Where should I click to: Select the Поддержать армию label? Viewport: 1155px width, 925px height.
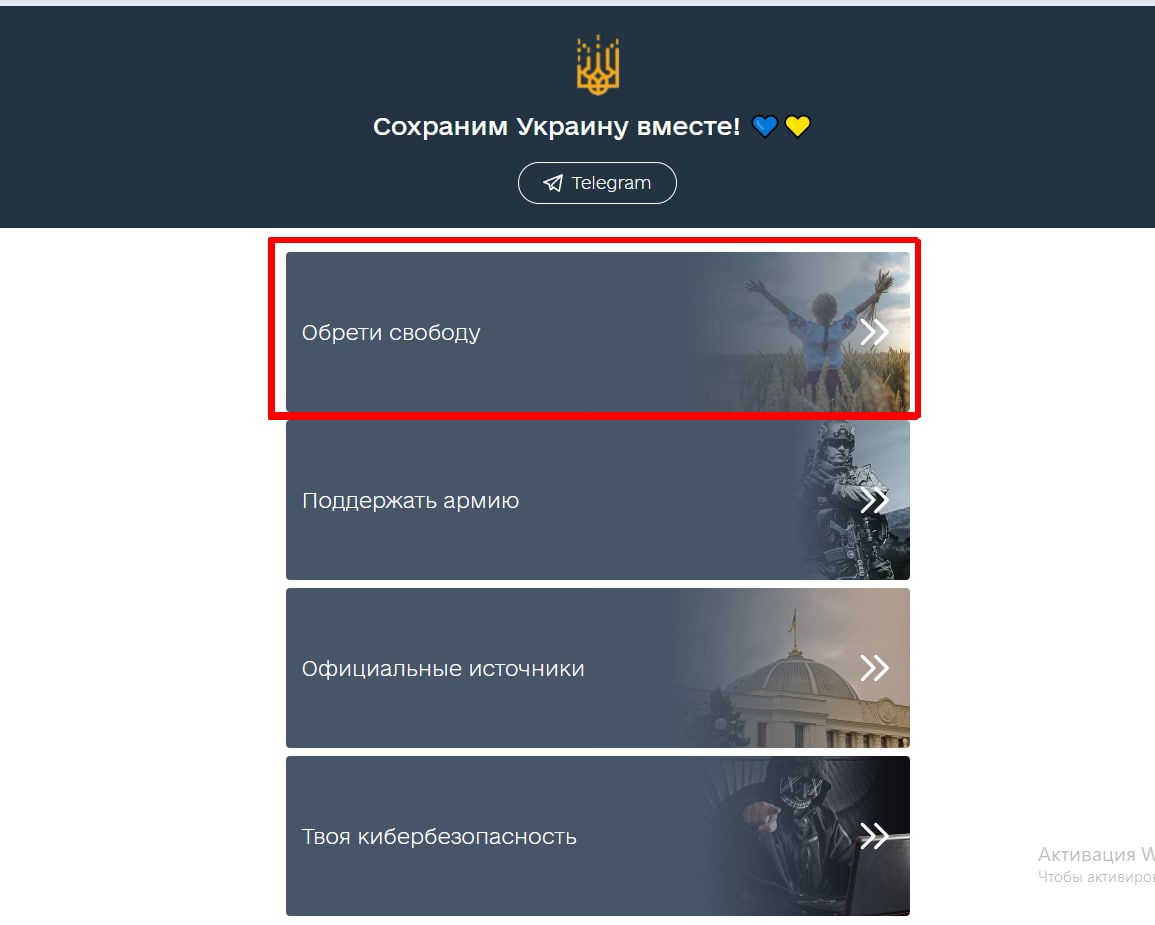pos(410,500)
